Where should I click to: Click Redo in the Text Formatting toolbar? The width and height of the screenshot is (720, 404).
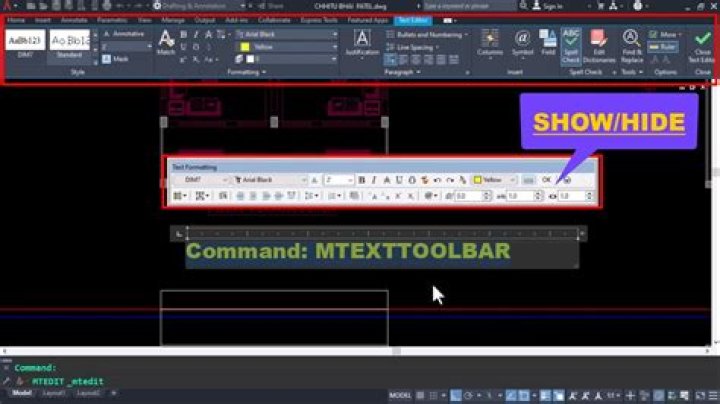click(450, 180)
